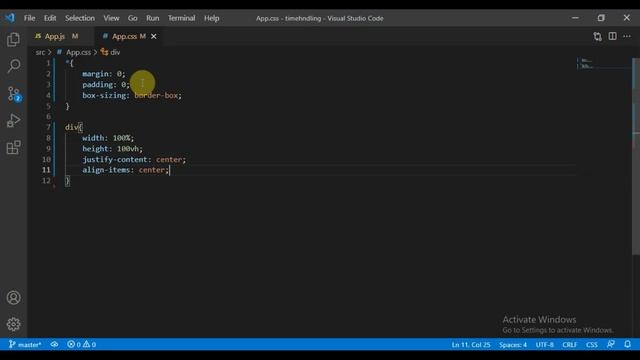Open the Selection menu
Viewport: 640px width, 360px height.
[x=80, y=18]
